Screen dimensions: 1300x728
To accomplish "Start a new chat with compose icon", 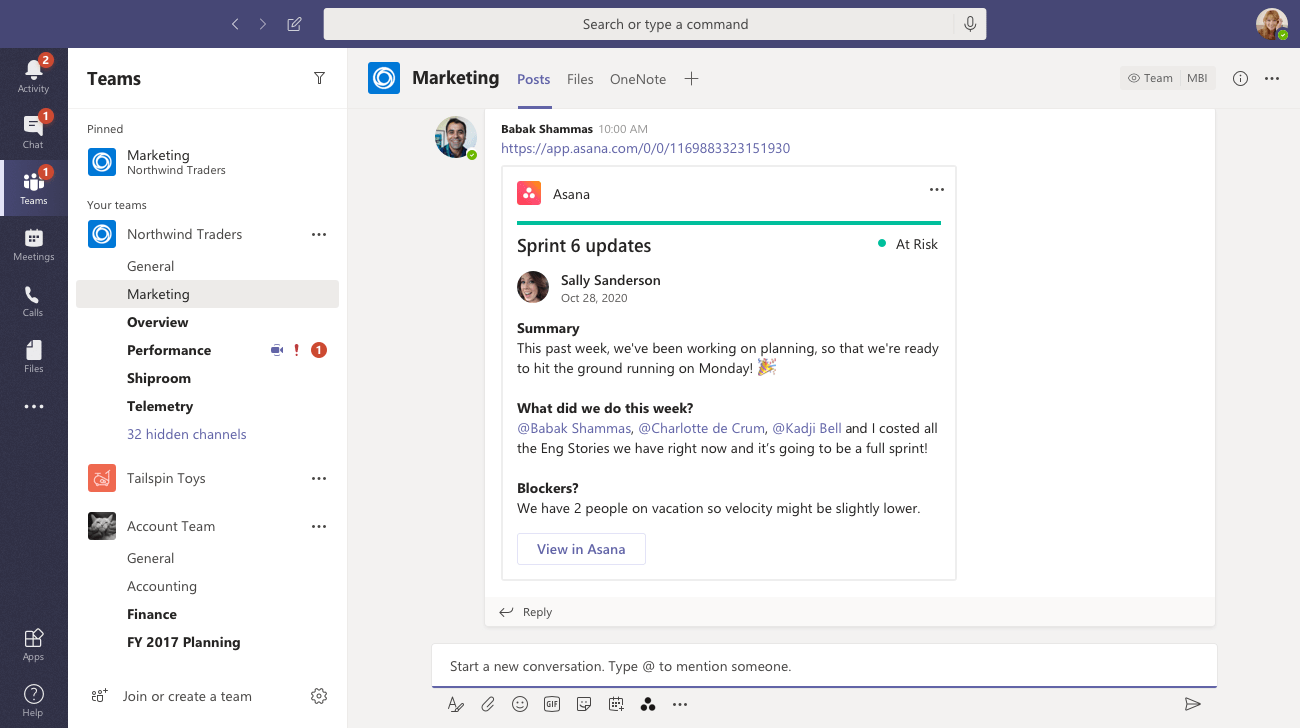I will pyautogui.click(x=294, y=24).
